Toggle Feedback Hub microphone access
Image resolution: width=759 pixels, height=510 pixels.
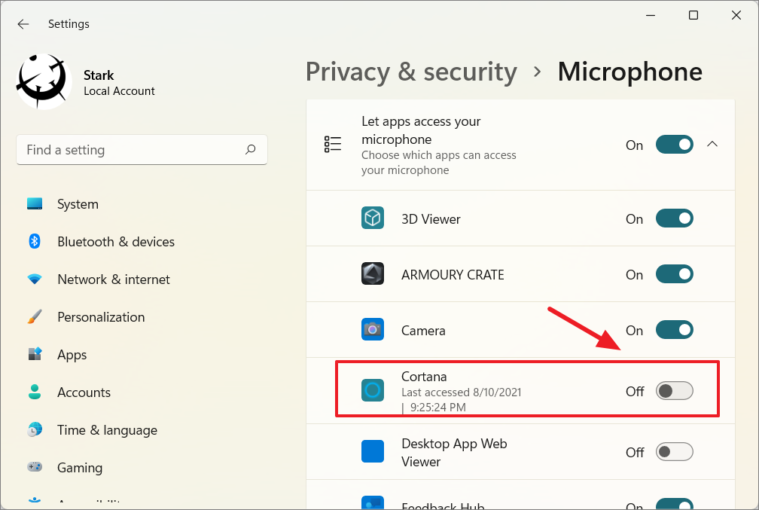pyautogui.click(x=674, y=504)
